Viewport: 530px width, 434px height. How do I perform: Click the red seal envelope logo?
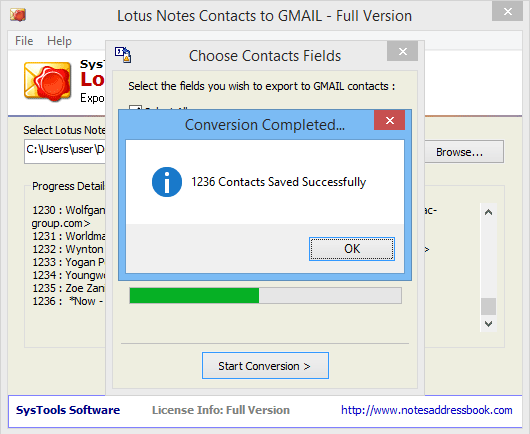coord(47,82)
